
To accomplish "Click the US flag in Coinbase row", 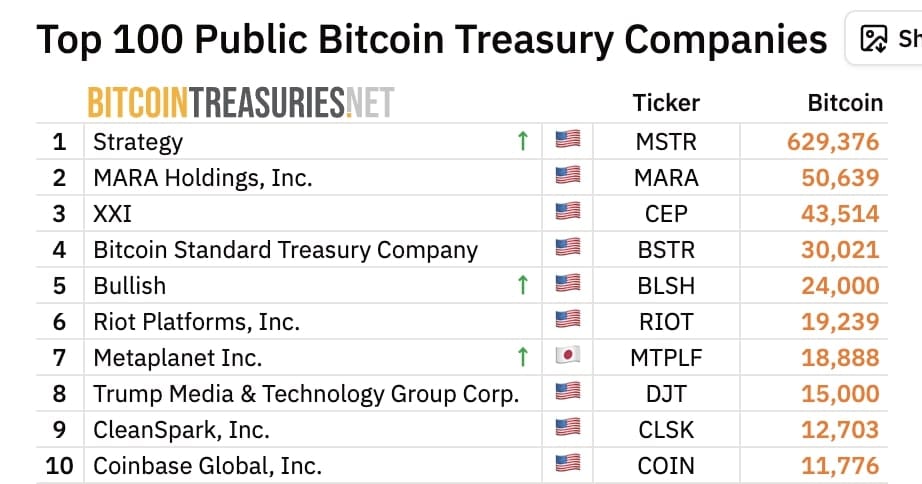I will [568, 465].
